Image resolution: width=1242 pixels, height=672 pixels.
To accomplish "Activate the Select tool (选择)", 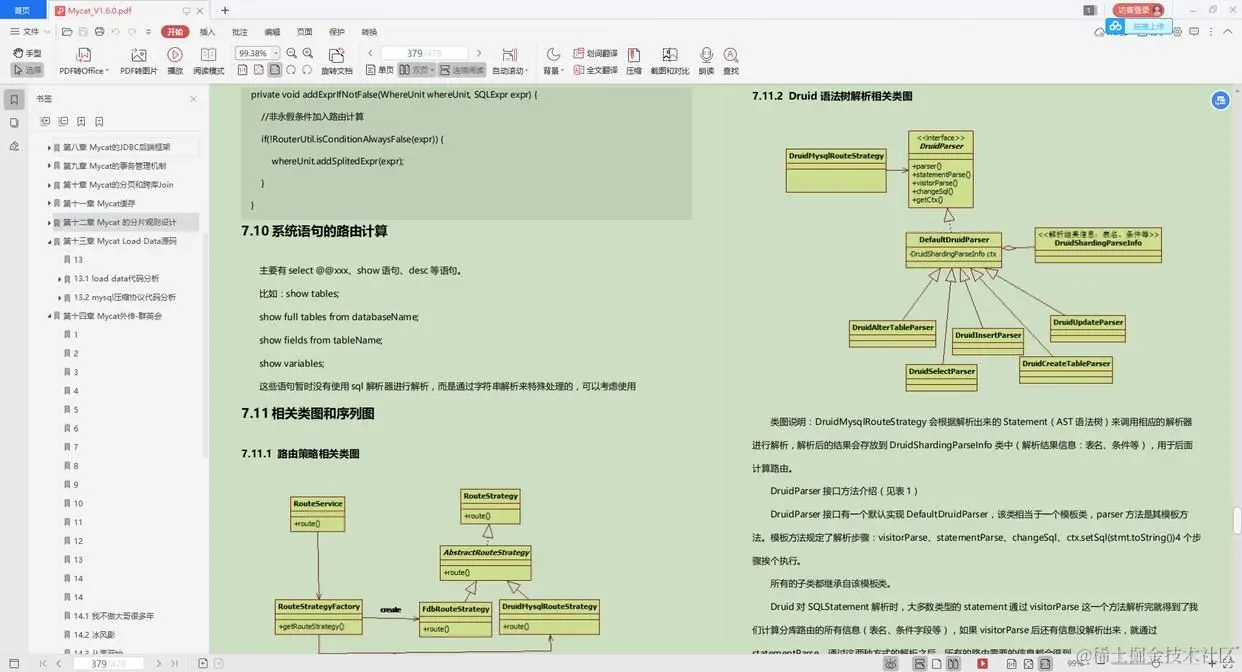I will pos(27,70).
